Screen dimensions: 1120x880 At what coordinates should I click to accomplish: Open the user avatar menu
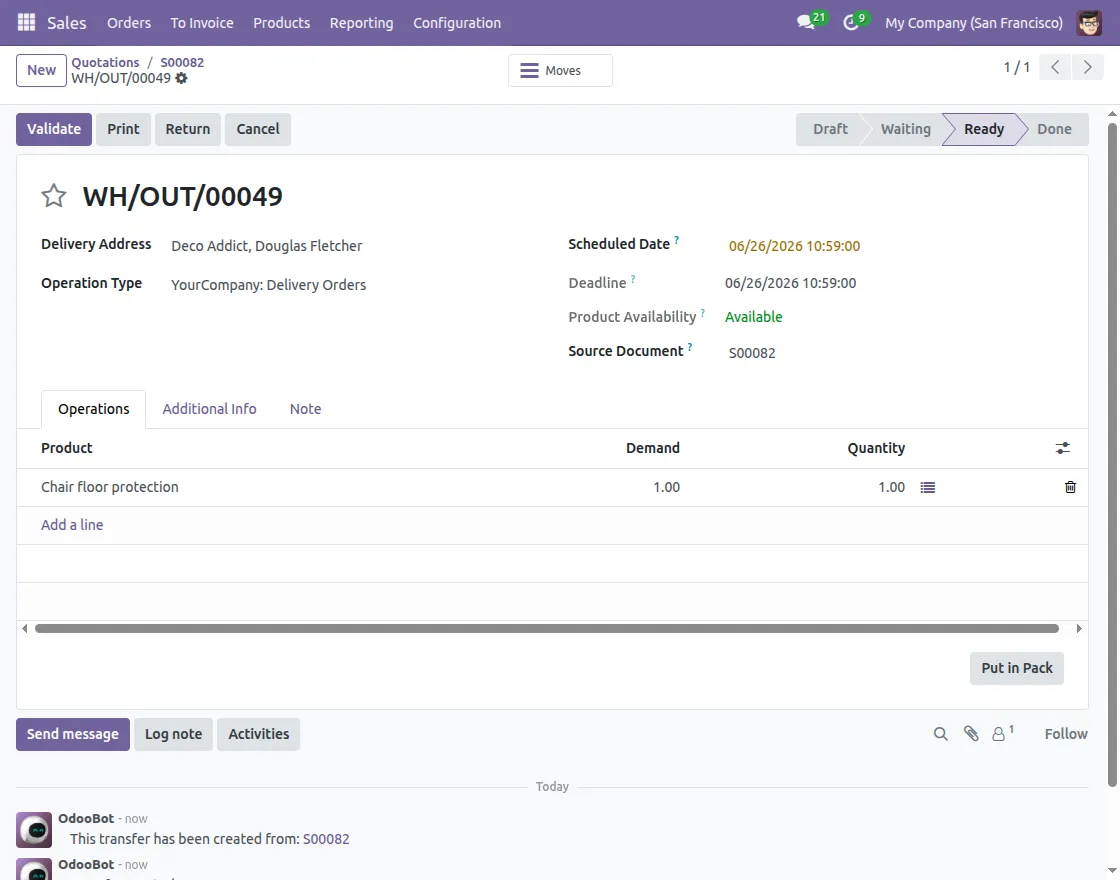(1089, 23)
